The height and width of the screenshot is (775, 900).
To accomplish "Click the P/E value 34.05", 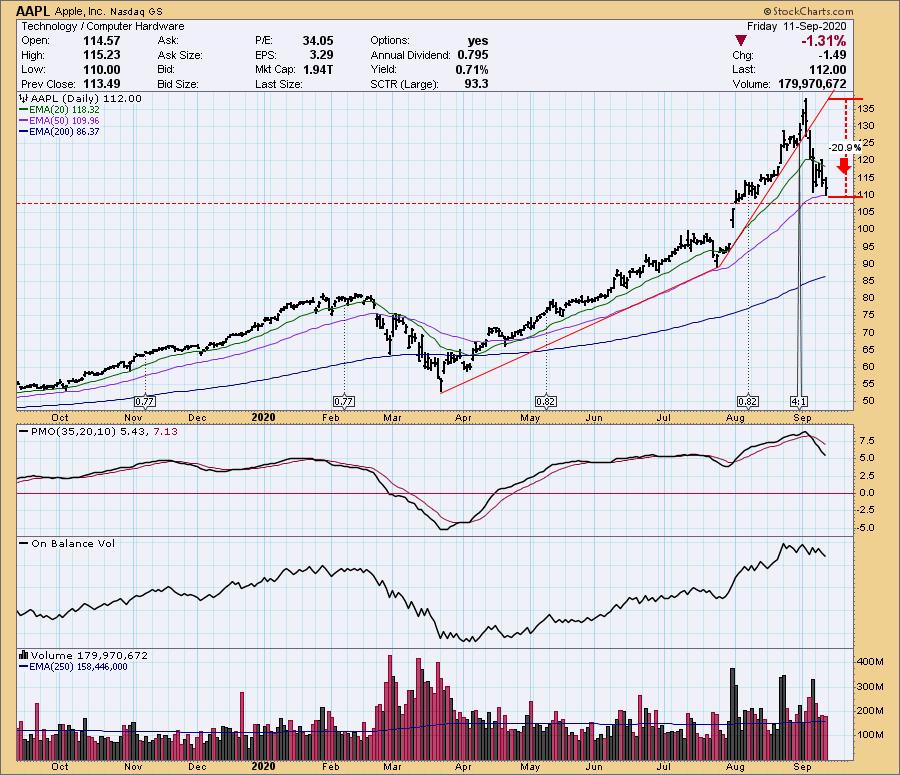I will (x=318, y=41).
